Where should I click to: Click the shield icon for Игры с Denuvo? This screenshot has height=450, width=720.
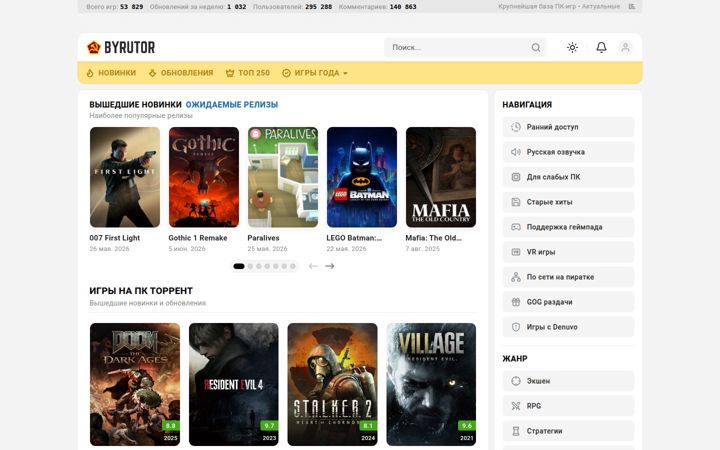(516, 327)
